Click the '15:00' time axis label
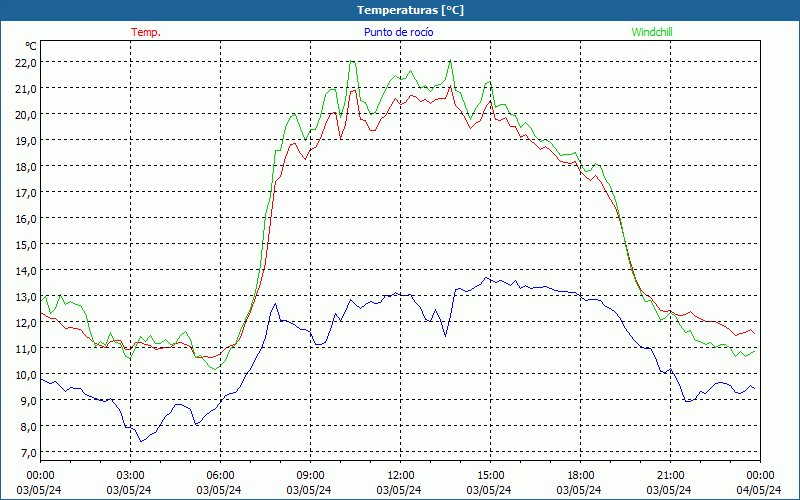Image resolution: width=800 pixels, height=500 pixels. 490,476
